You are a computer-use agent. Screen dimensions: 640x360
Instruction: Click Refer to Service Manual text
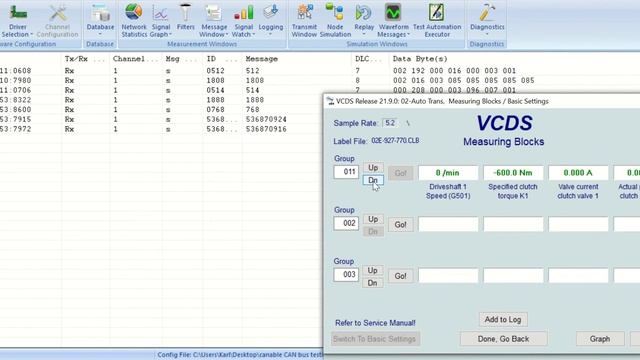tap(375, 323)
